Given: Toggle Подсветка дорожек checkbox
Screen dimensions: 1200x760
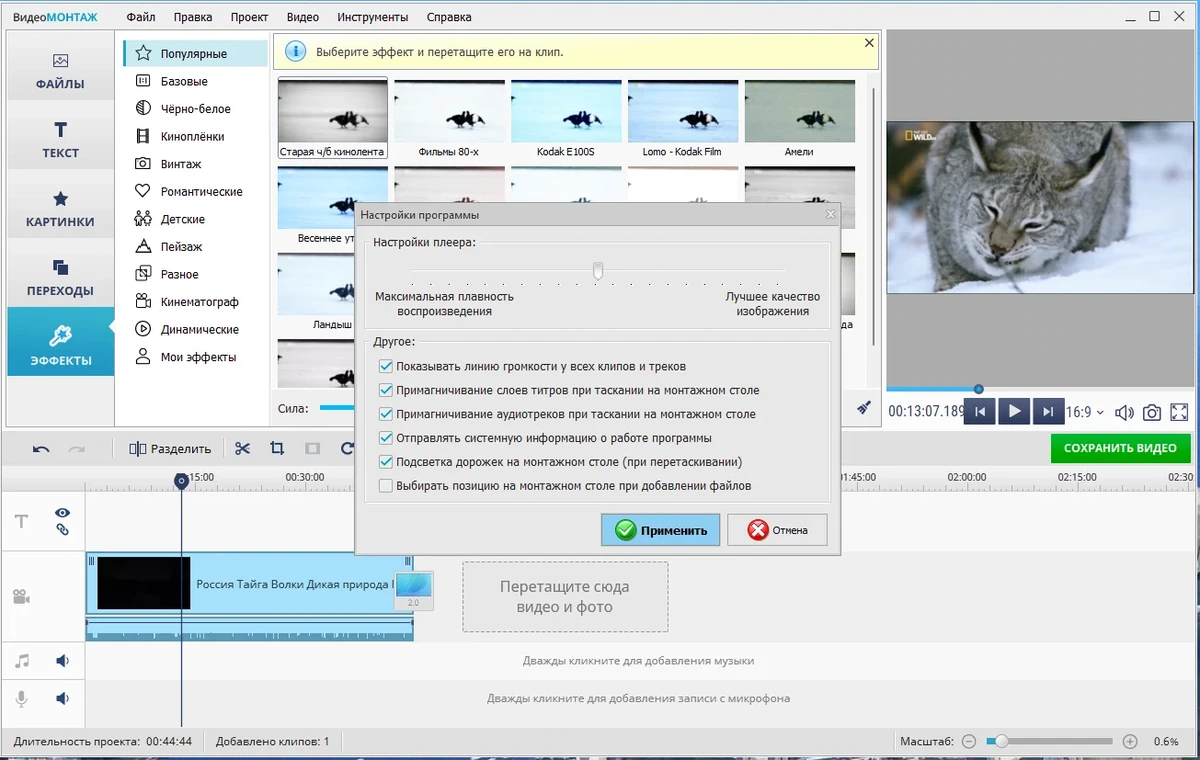Looking at the screenshot, I should click(386, 462).
